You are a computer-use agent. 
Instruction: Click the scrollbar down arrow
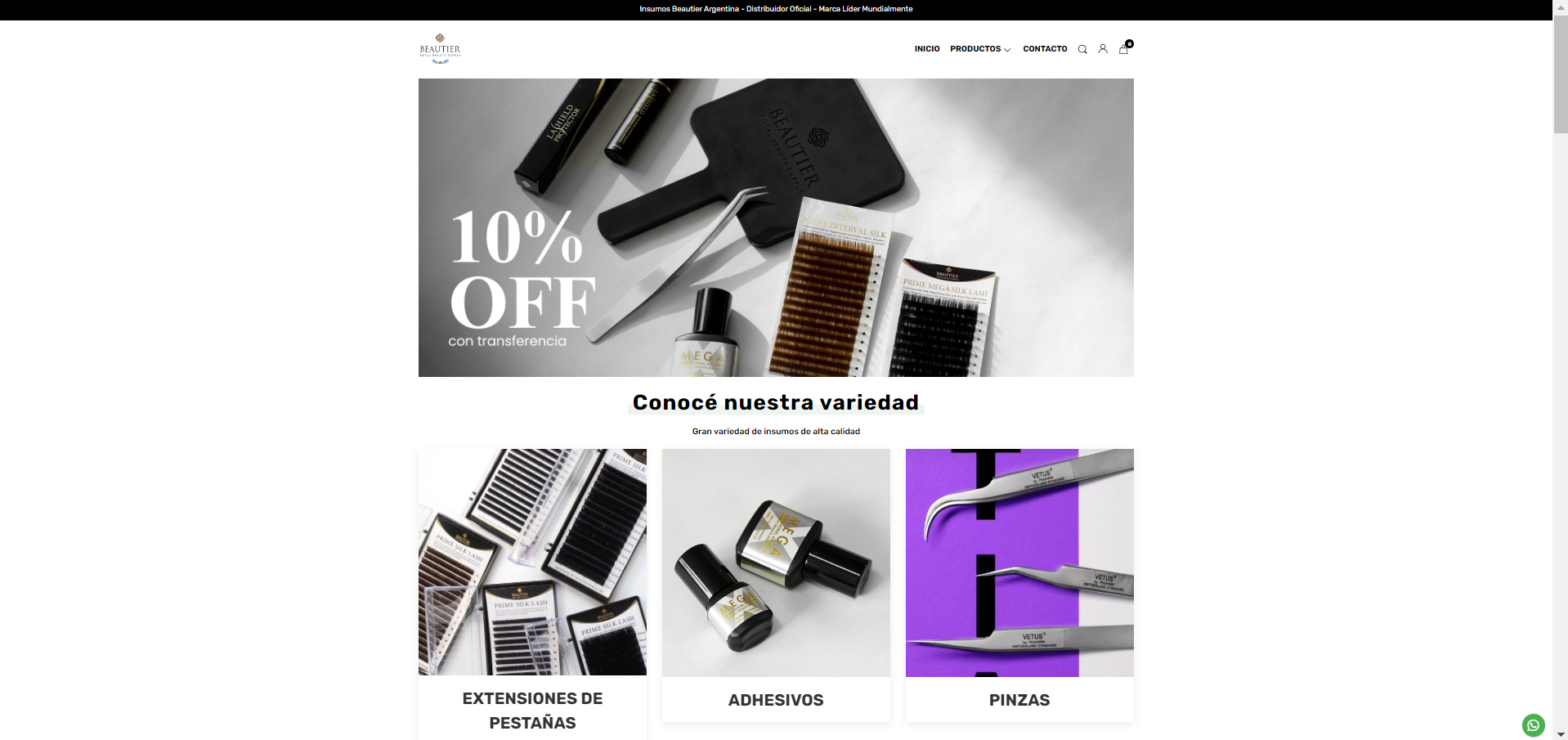point(1560,733)
